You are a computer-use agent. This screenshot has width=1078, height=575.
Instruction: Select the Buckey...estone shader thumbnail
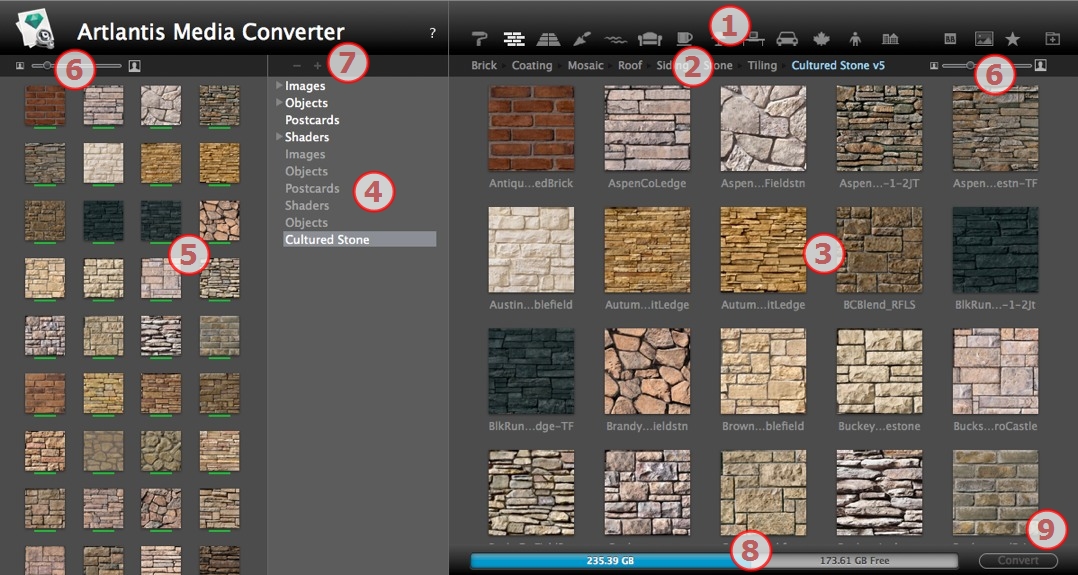pos(879,371)
